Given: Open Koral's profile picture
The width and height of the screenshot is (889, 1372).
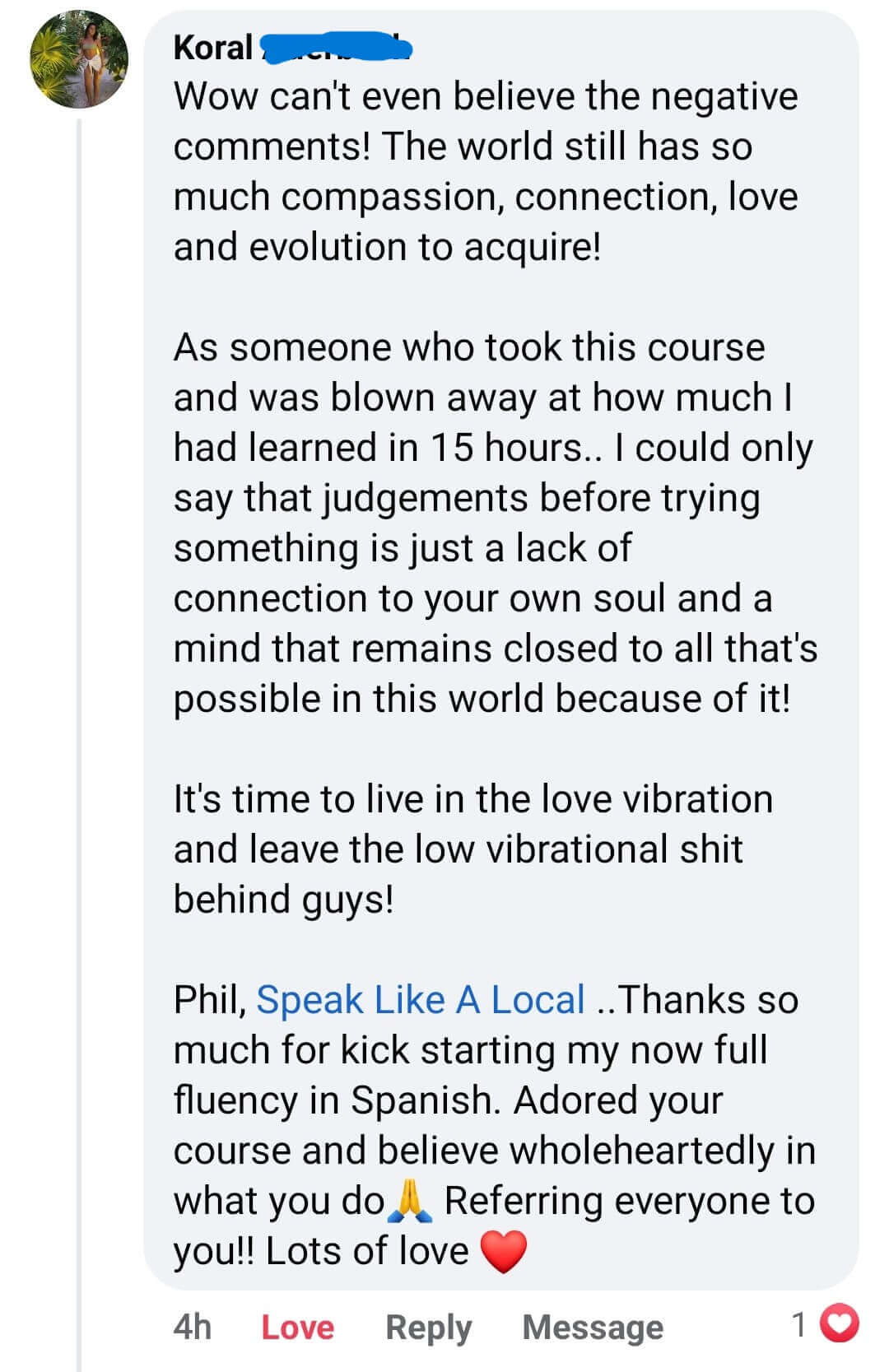Looking at the screenshot, I should 79,59.
